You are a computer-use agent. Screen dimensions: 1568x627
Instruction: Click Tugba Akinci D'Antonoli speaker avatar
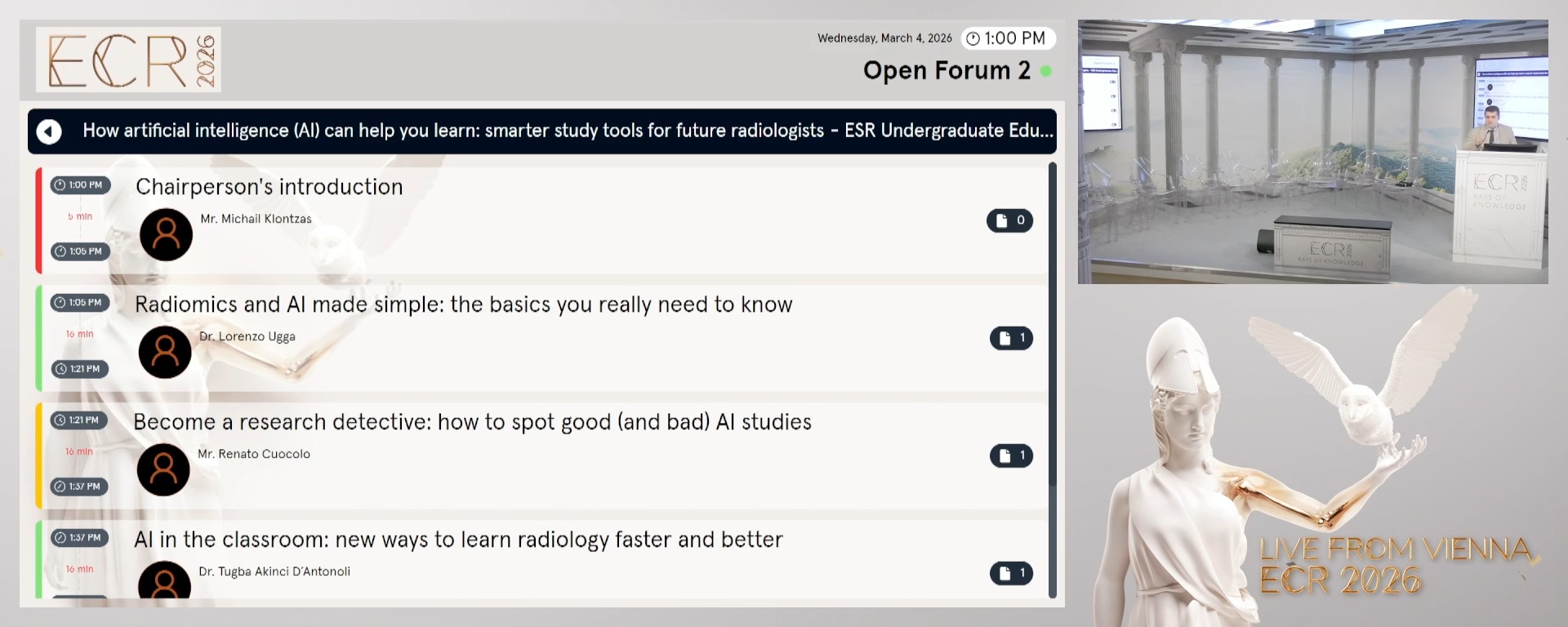164,581
